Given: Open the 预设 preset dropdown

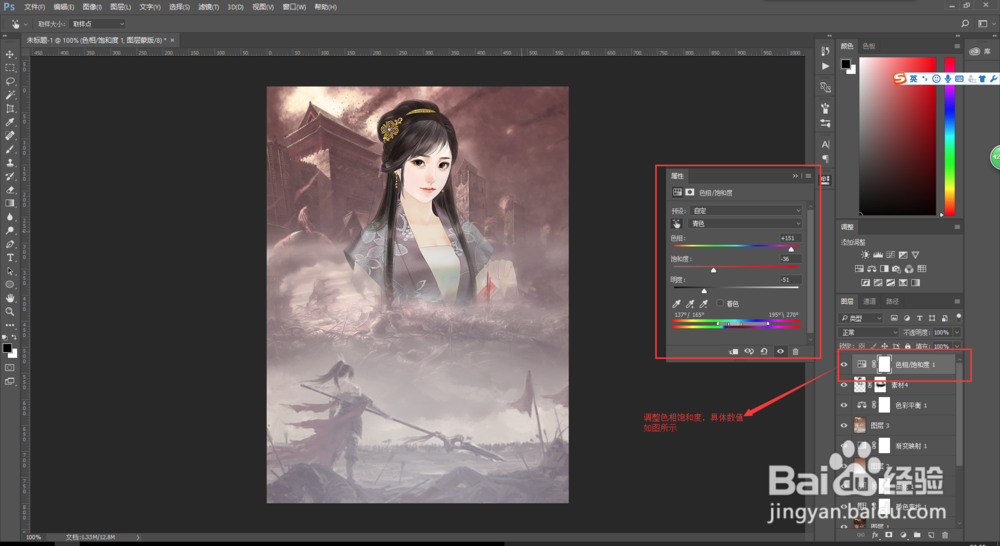Looking at the screenshot, I should click(x=745, y=210).
